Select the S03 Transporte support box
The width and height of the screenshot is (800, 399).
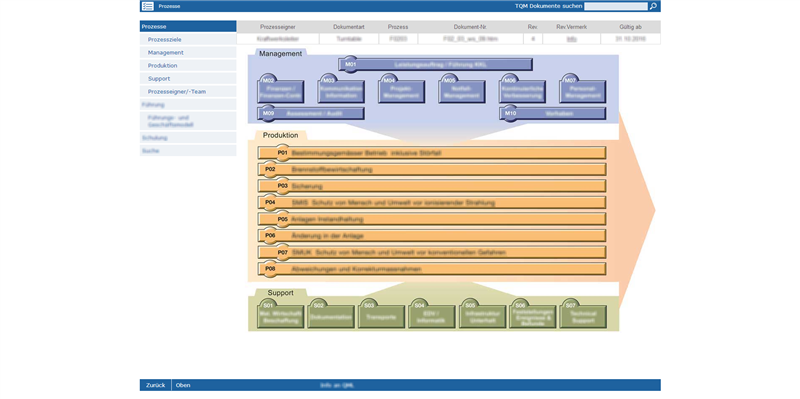(381, 316)
